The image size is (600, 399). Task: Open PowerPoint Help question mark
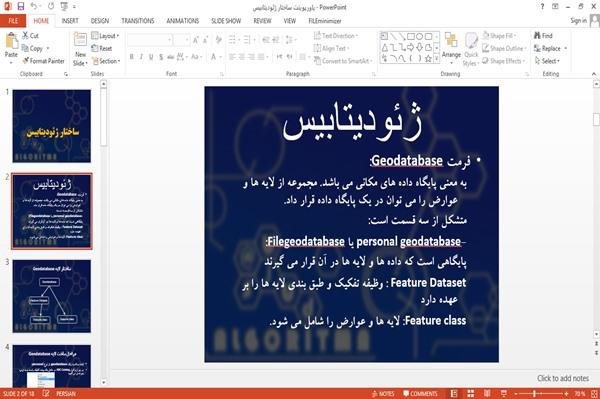pyautogui.click(x=542, y=7)
